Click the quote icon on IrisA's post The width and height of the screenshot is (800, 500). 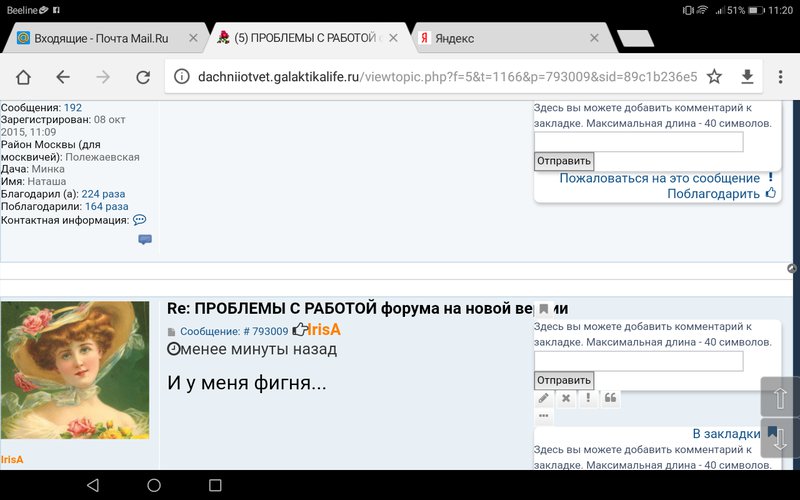tap(610, 398)
